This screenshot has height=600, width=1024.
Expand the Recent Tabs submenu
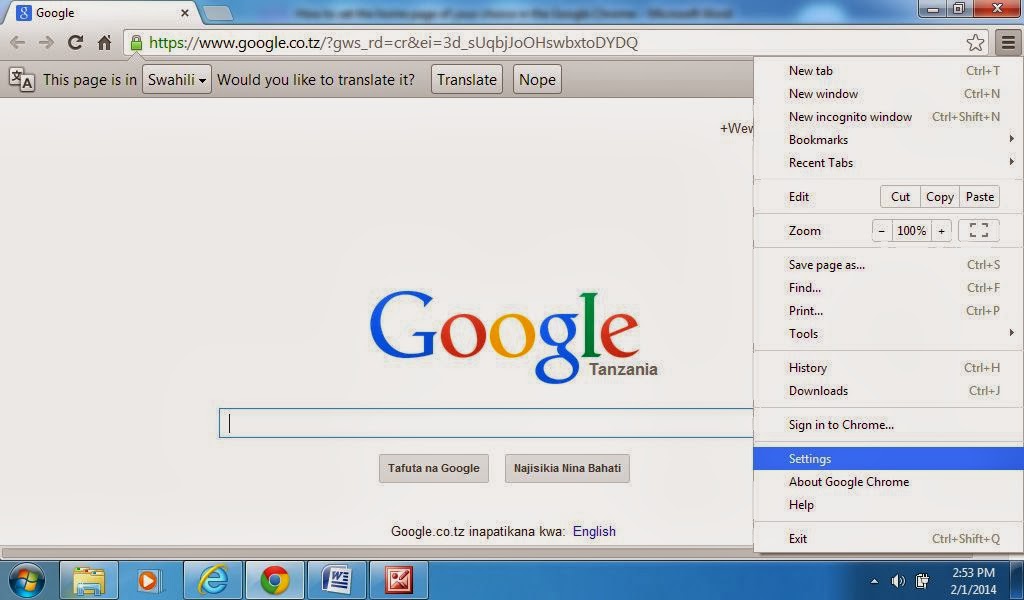pos(888,163)
